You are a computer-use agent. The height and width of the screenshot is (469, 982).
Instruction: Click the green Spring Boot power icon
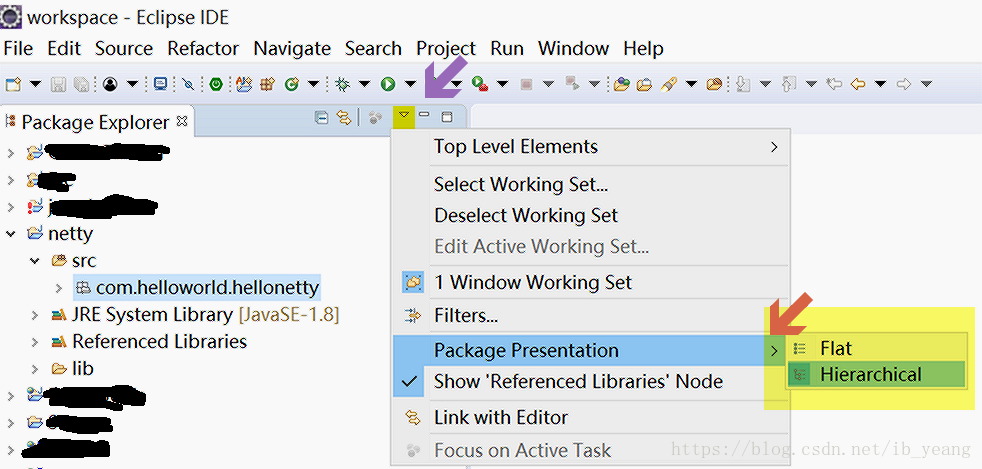[x=216, y=84]
